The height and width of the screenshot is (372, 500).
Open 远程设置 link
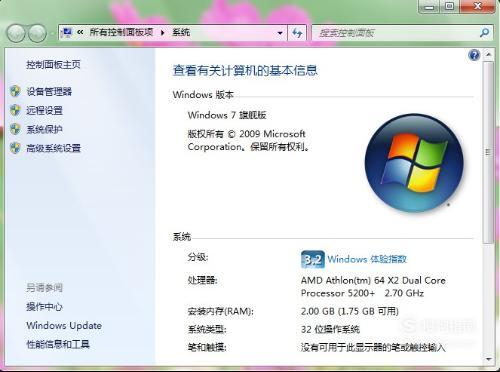44,110
